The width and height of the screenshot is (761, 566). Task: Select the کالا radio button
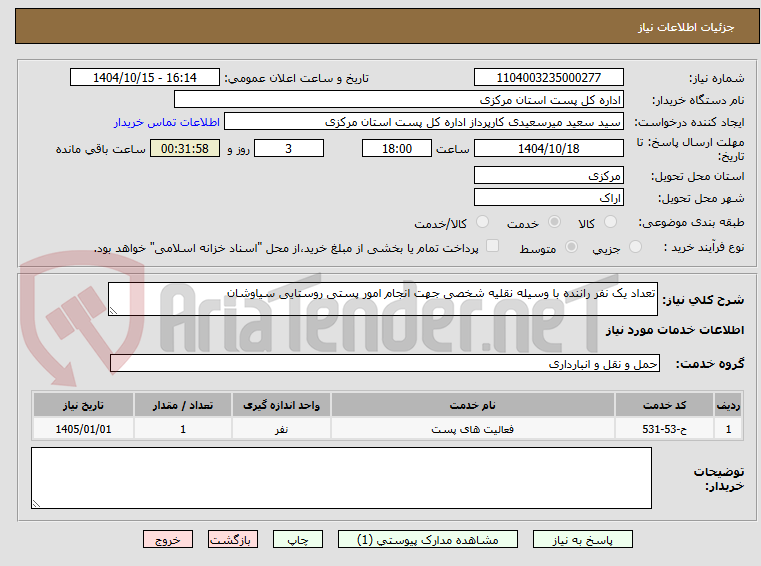click(610, 222)
